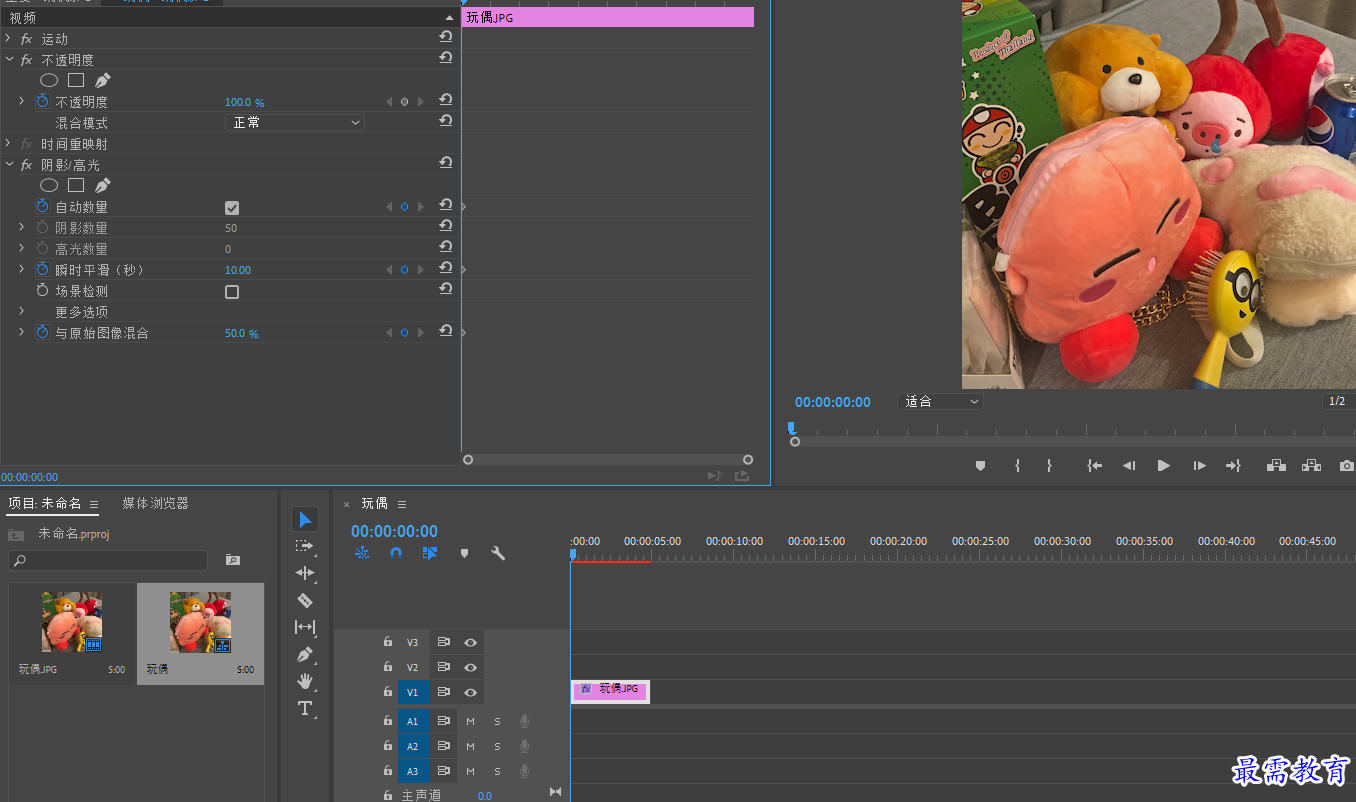Create ellipse mask under 不透明度

(49, 80)
